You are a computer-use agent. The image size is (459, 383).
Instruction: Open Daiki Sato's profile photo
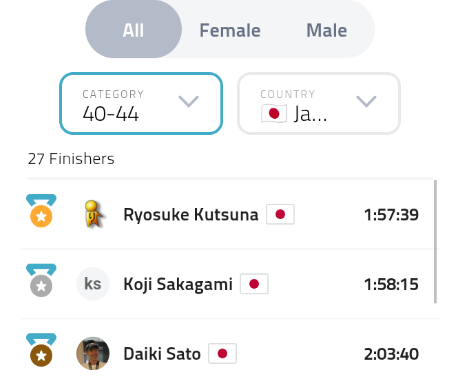point(93,353)
